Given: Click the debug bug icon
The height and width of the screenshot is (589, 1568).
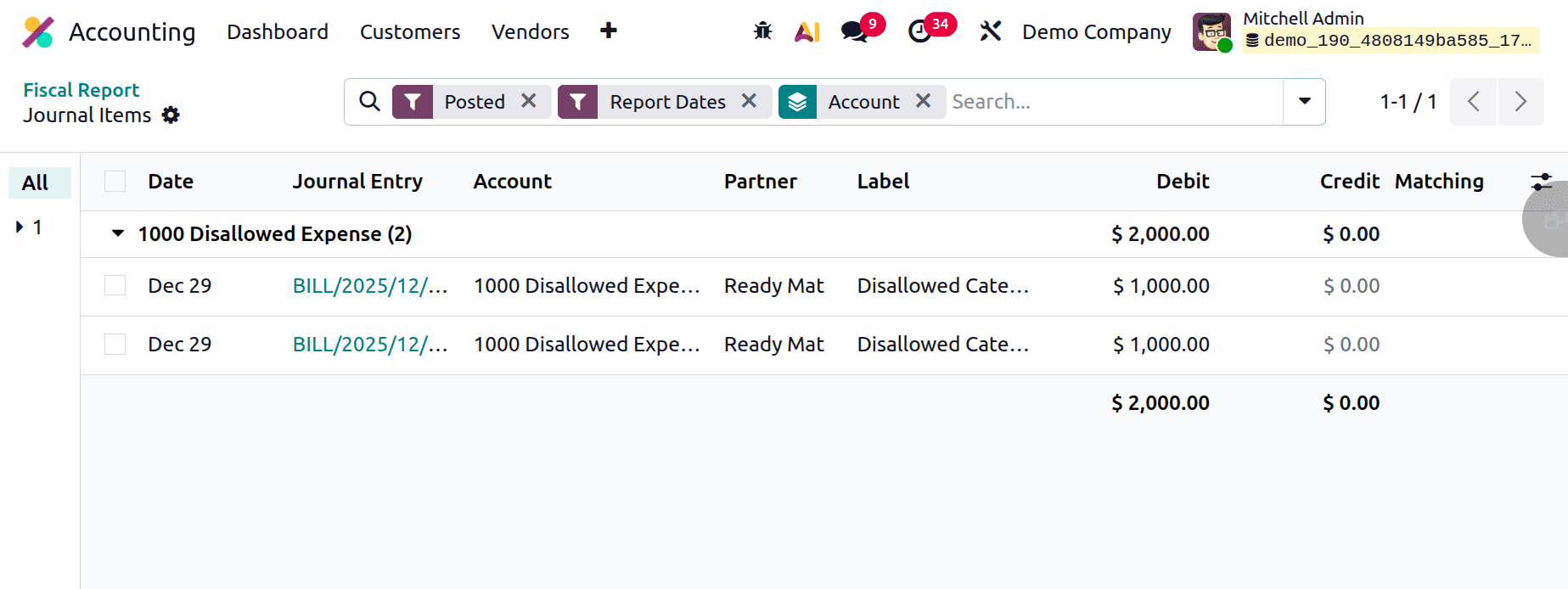Looking at the screenshot, I should click(x=762, y=31).
